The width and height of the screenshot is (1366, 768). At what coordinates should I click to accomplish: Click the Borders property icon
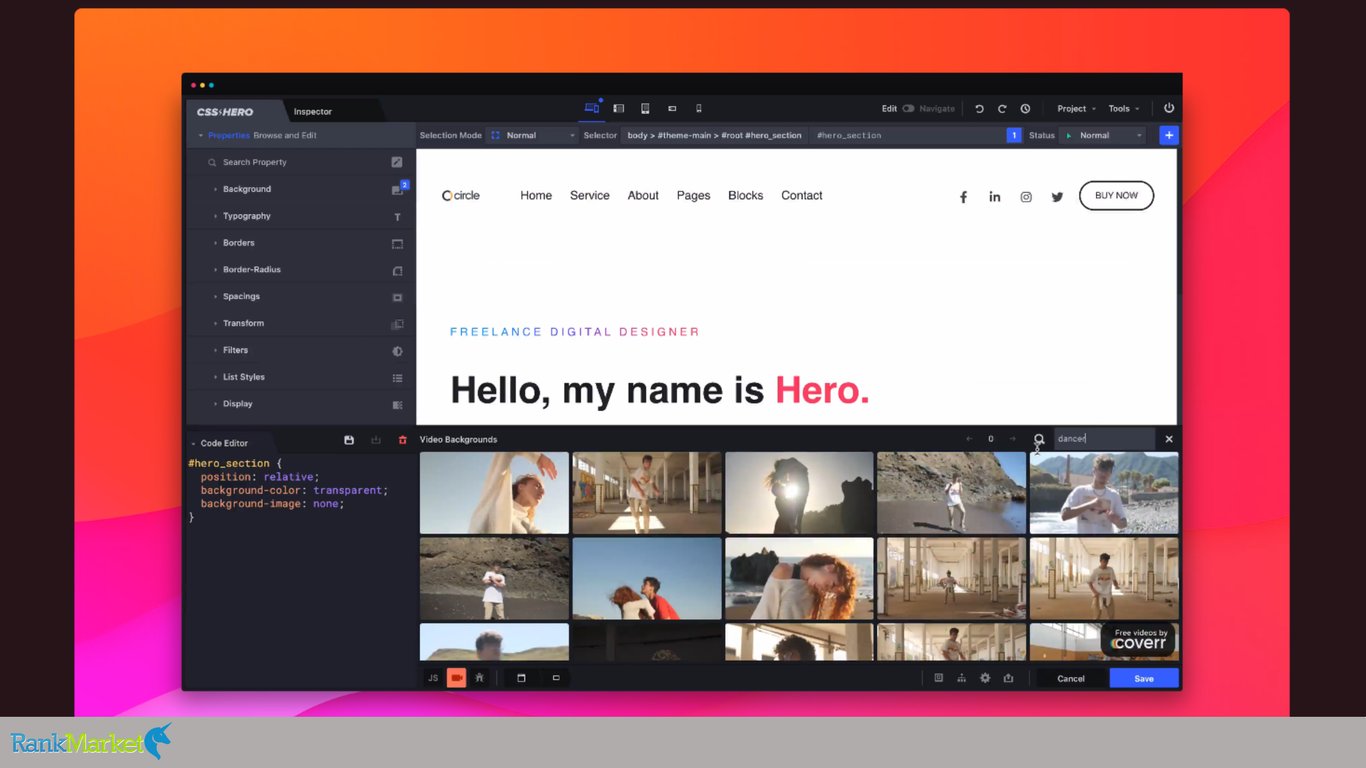397,243
